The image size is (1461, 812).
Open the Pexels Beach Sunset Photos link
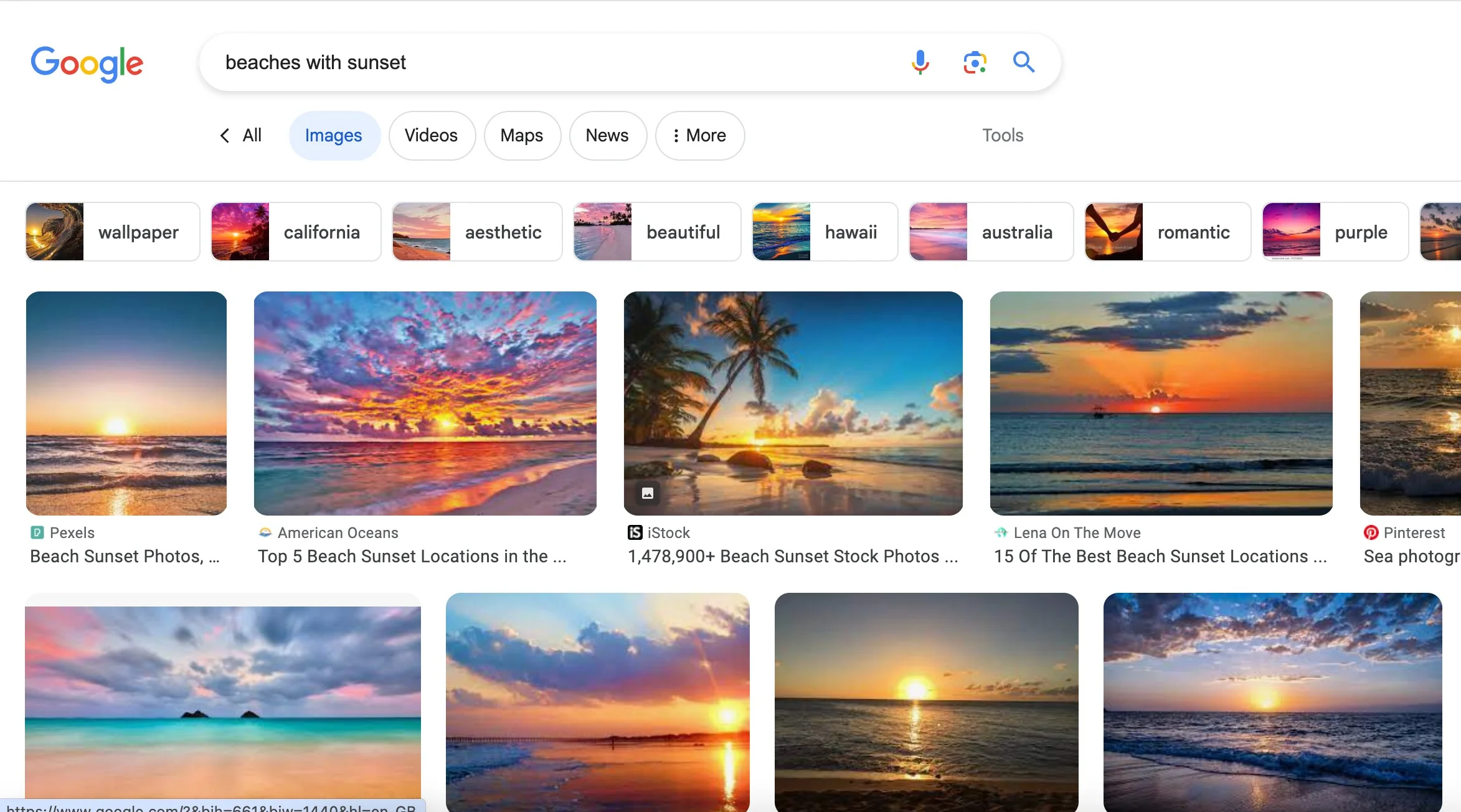[125, 556]
